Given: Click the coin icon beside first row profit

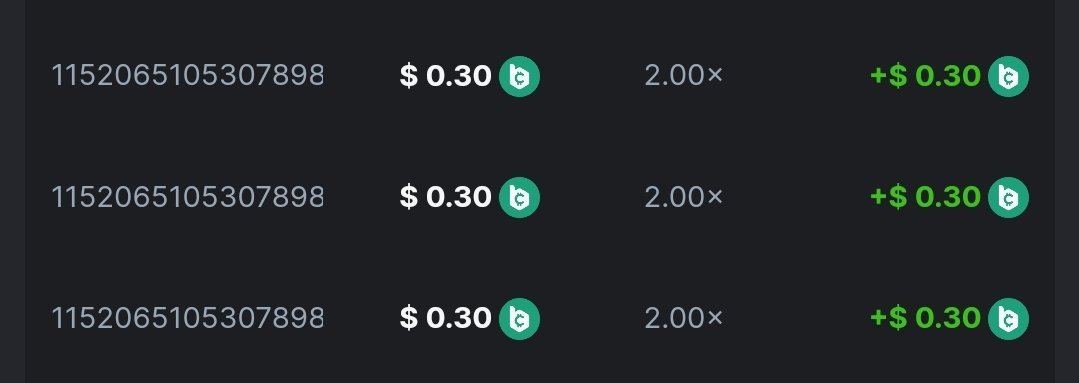Looking at the screenshot, I should pyautogui.click(x=1008, y=76).
